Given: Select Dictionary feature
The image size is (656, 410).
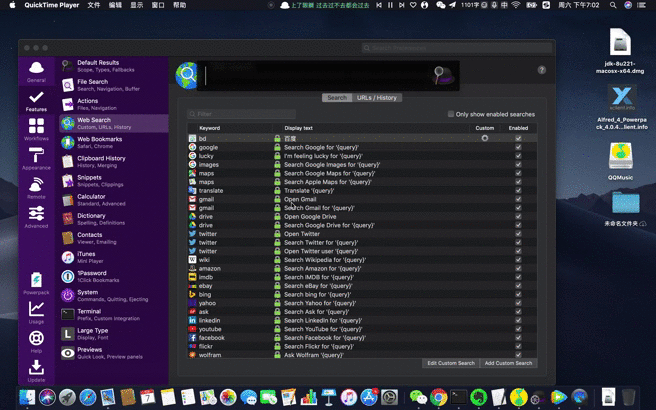Looking at the screenshot, I should point(114,219).
